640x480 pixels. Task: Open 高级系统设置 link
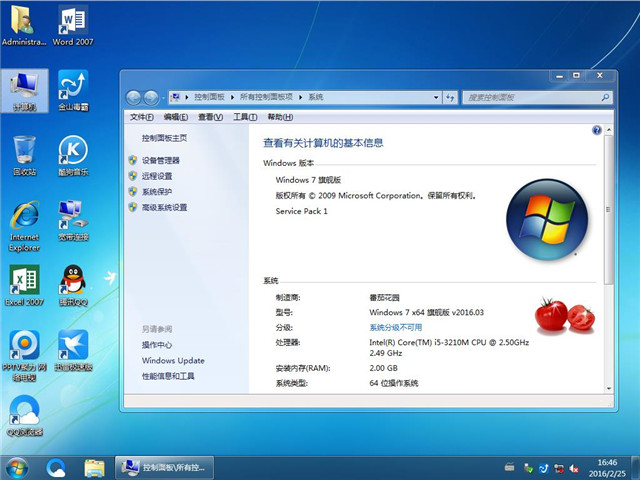[x=164, y=207]
